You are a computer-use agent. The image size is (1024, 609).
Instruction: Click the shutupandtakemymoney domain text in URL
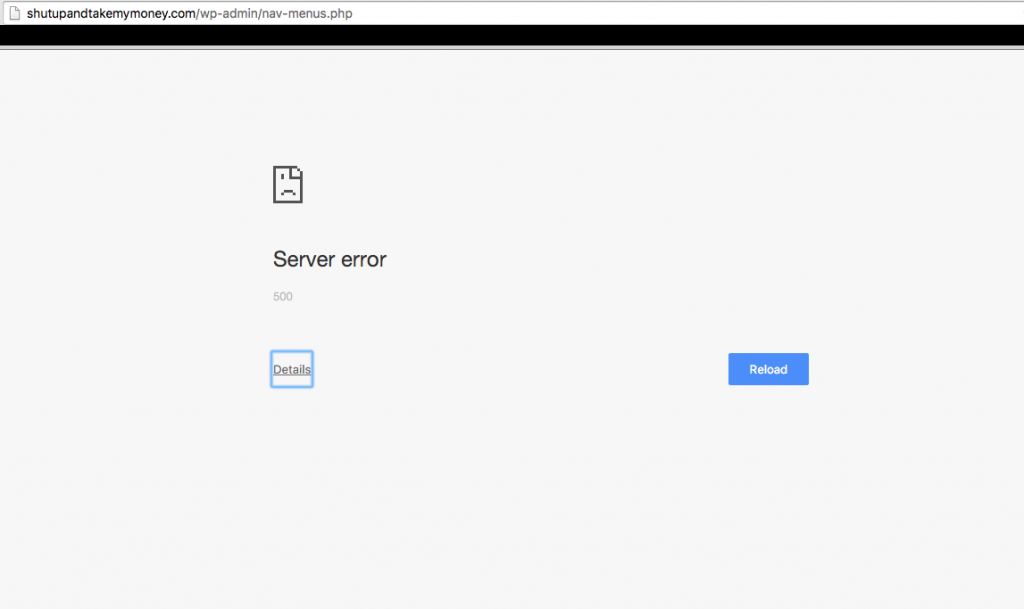click(100, 14)
